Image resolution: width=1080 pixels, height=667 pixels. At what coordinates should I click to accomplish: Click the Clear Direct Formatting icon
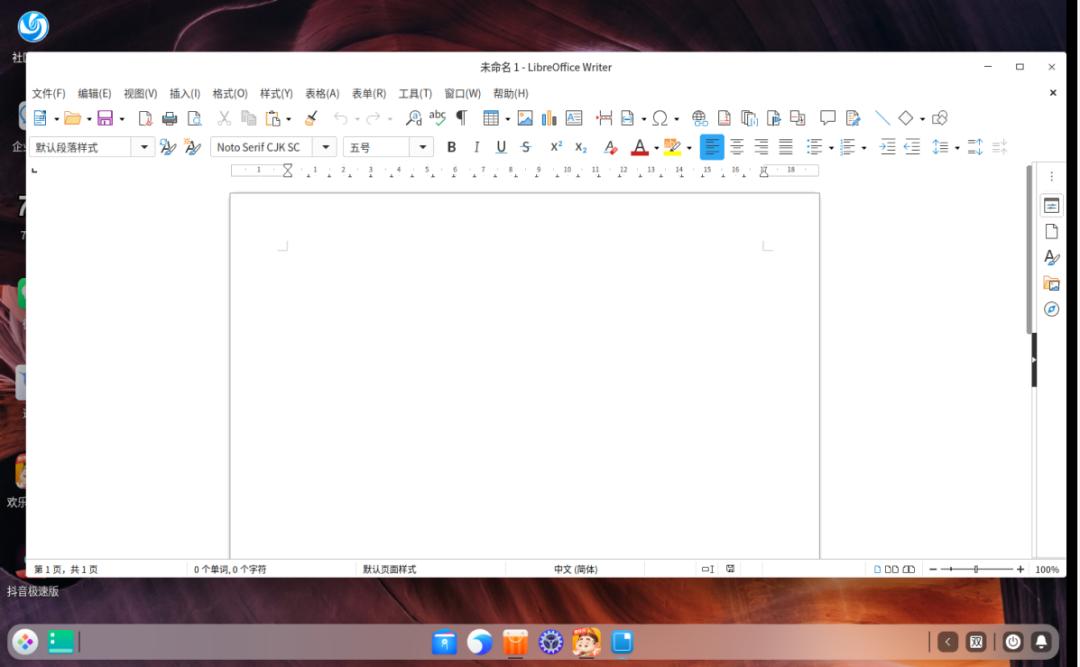click(x=610, y=147)
